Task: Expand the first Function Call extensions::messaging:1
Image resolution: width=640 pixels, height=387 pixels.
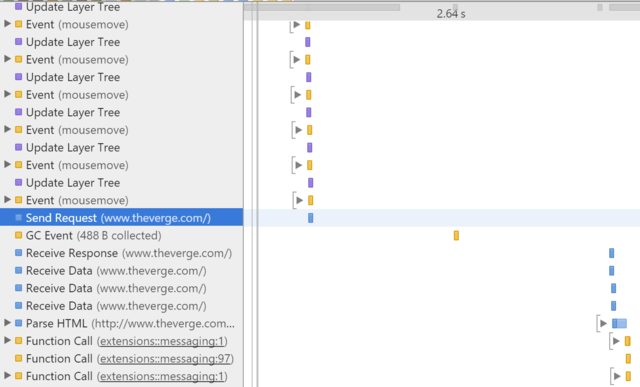Action: pos(7,340)
